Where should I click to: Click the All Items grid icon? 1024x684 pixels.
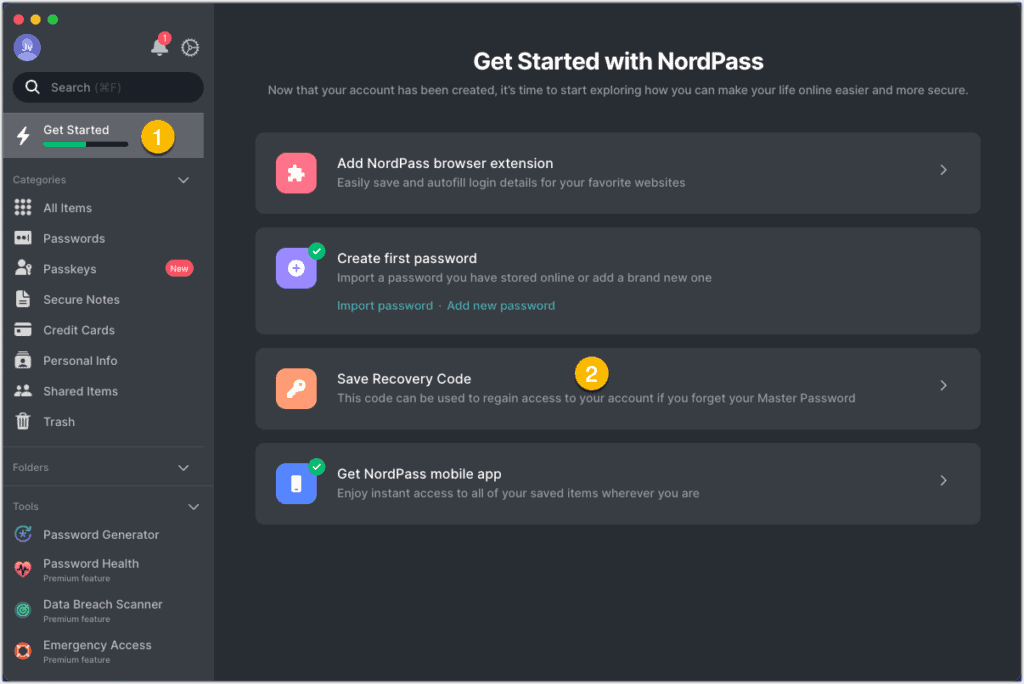(23, 208)
